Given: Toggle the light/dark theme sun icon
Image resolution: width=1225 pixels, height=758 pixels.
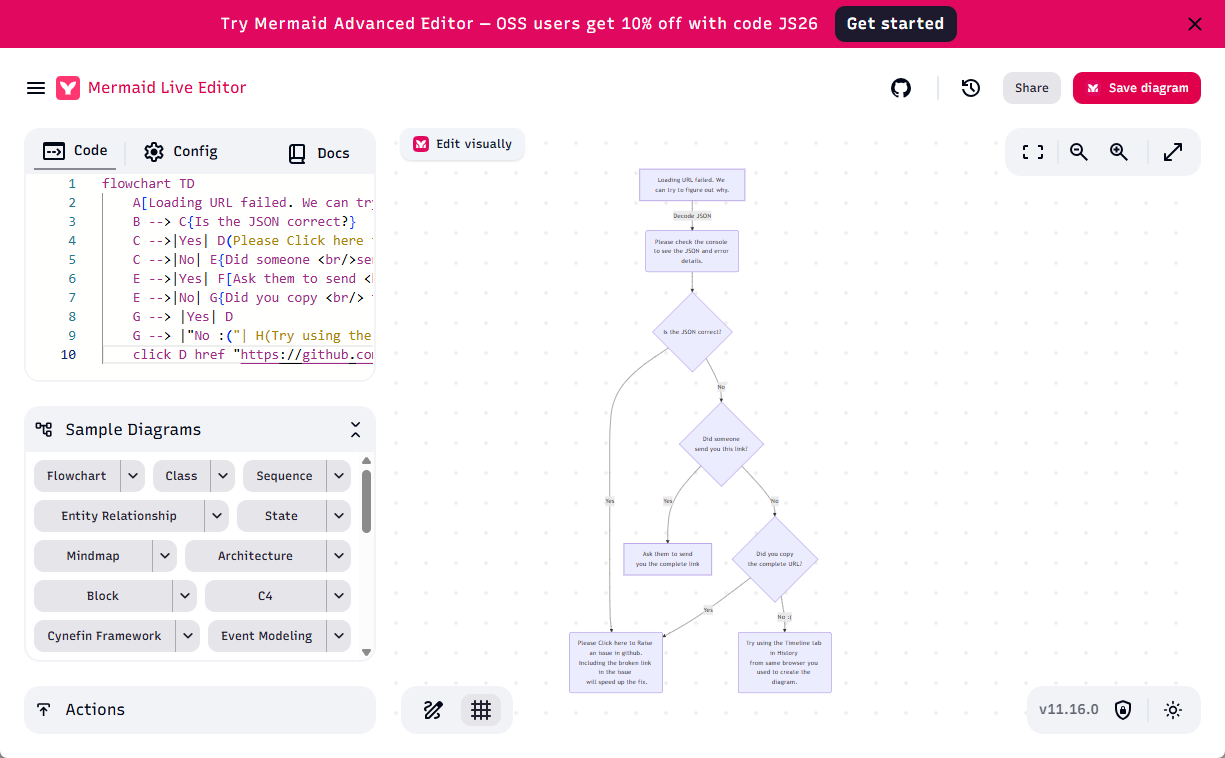Looking at the screenshot, I should [1173, 710].
